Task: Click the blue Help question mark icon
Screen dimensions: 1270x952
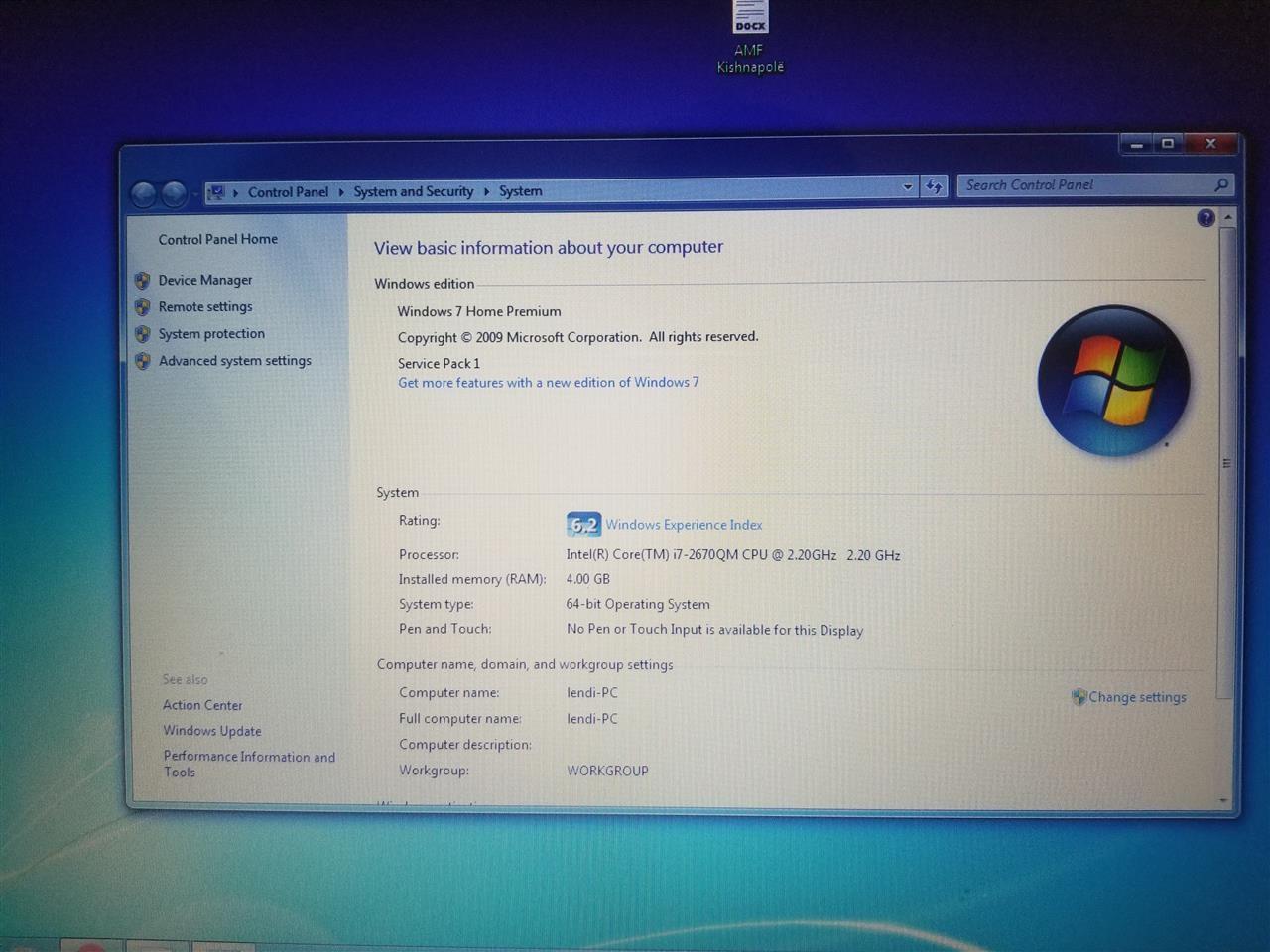Action: click(x=1206, y=218)
